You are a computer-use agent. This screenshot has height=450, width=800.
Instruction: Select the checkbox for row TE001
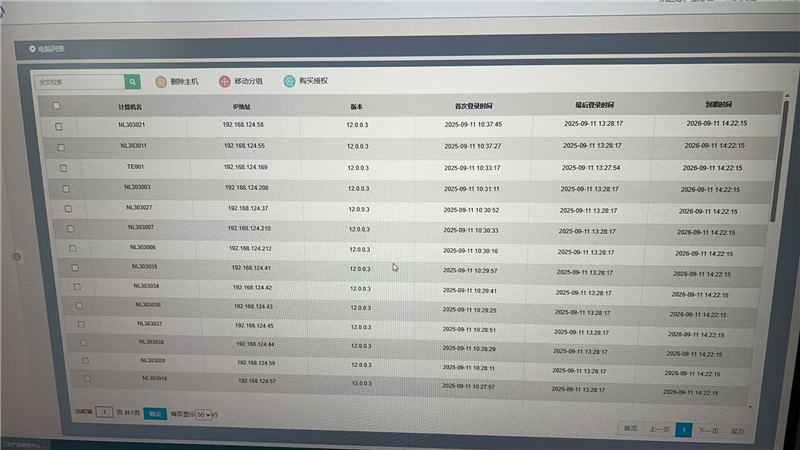pyautogui.click(x=63, y=167)
